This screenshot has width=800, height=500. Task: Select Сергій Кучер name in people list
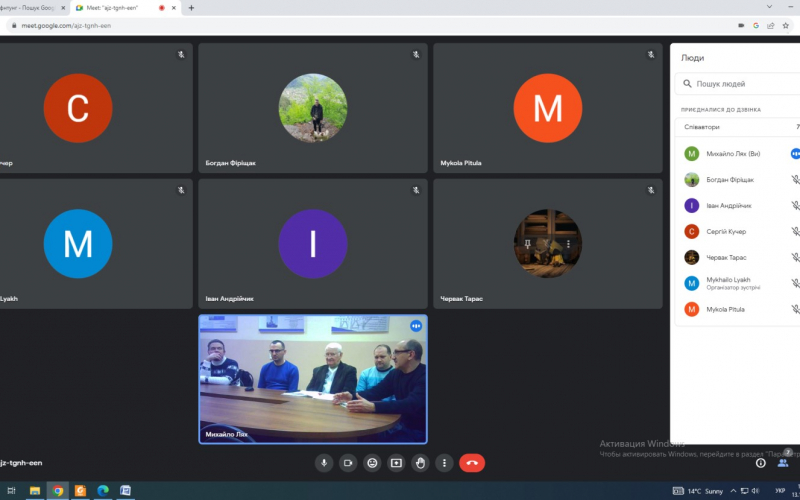[726, 232]
